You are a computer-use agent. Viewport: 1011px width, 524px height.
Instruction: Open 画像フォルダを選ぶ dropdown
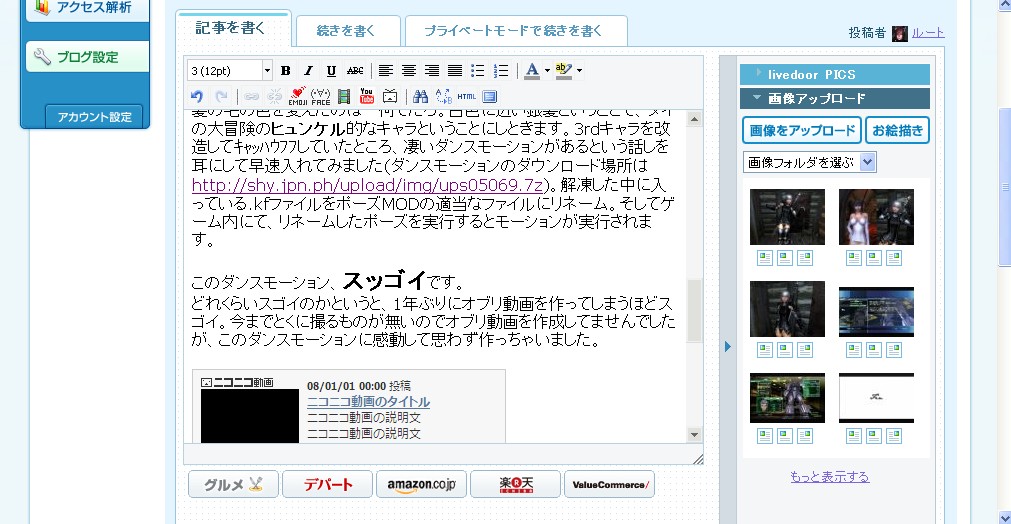tap(809, 162)
